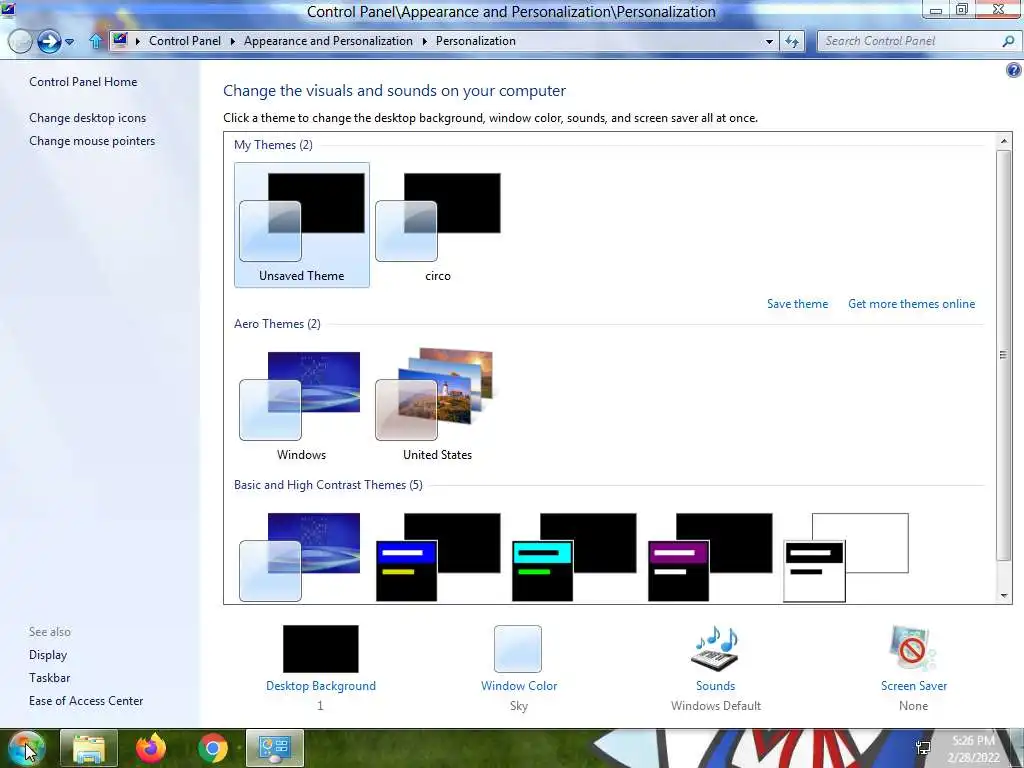This screenshot has height=768, width=1024.
Task: Open Sounds keyboard notes icon
Action: coord(715,648)
